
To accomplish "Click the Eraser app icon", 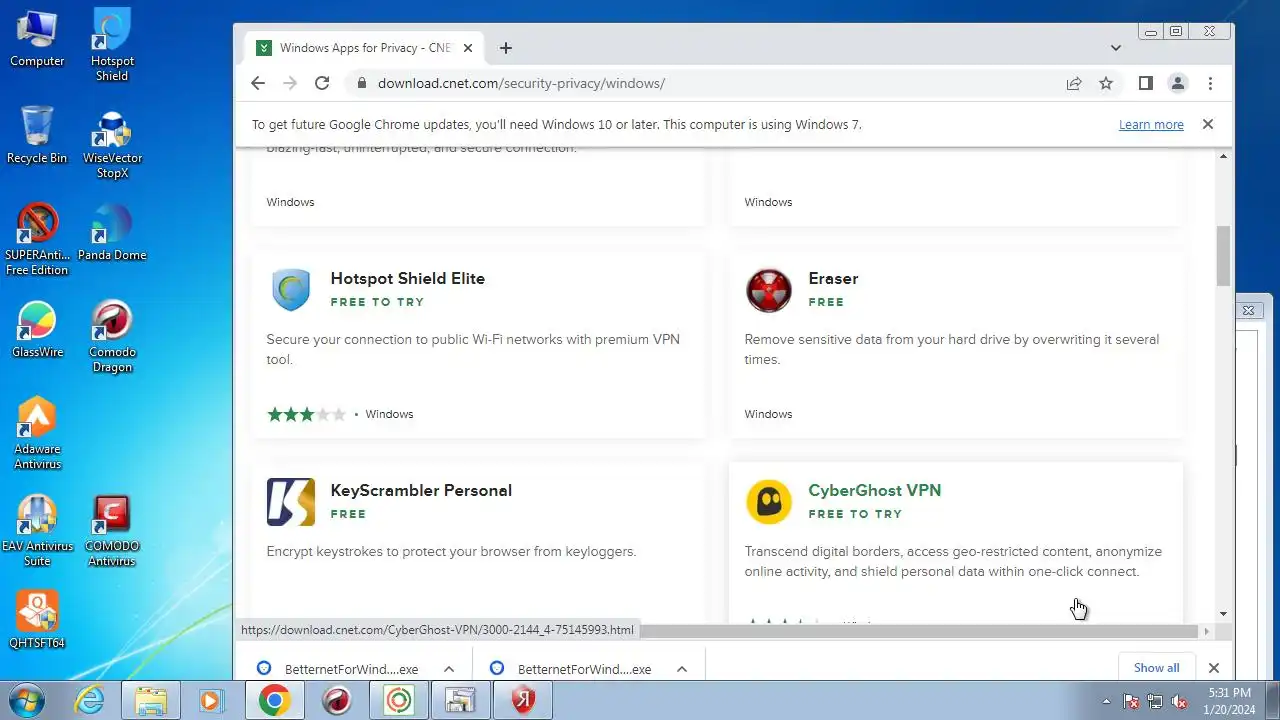I will coord(769,290).
